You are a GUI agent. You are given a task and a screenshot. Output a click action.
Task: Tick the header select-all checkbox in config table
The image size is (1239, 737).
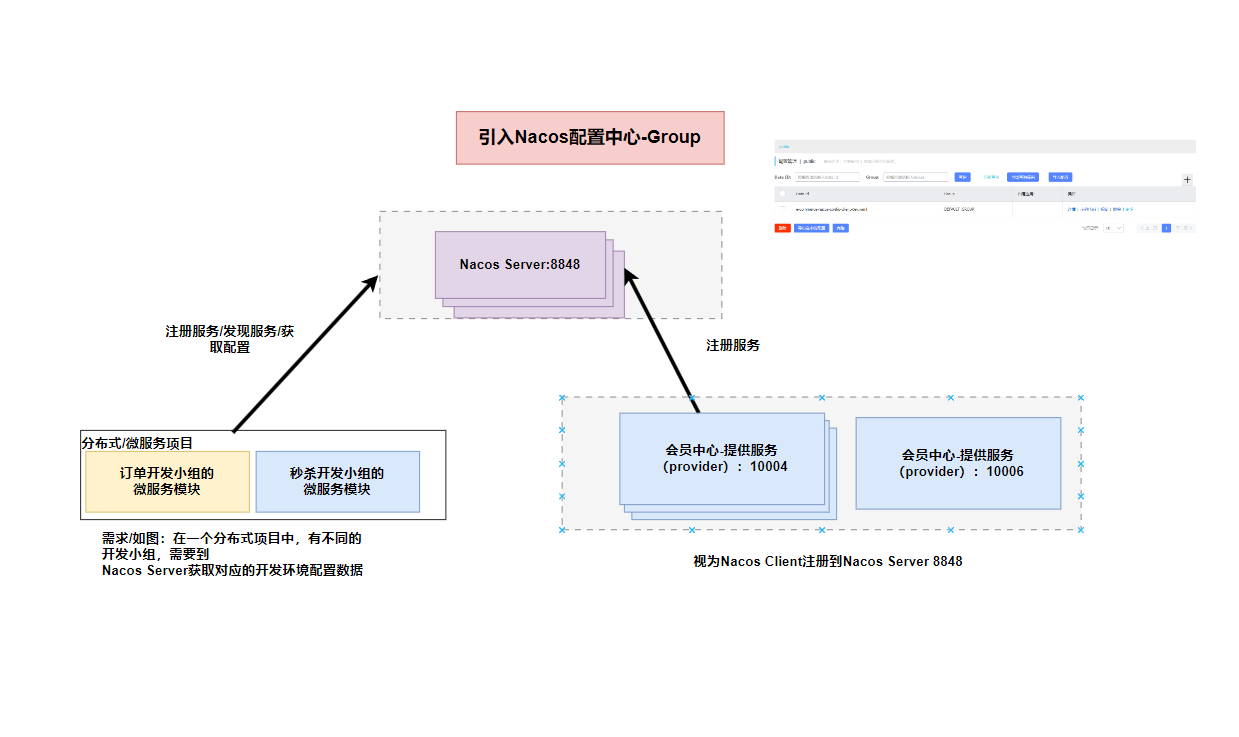[x=782, y=193]
